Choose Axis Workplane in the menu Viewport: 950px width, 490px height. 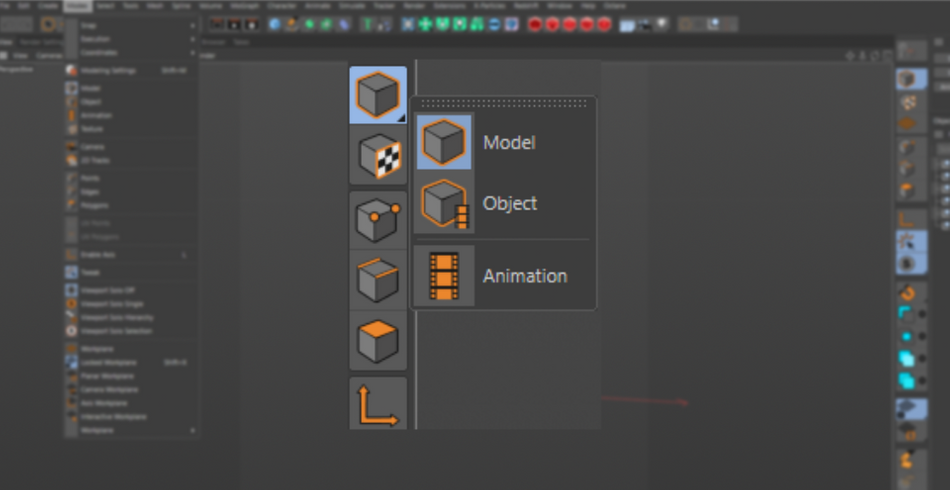point(131,403)
